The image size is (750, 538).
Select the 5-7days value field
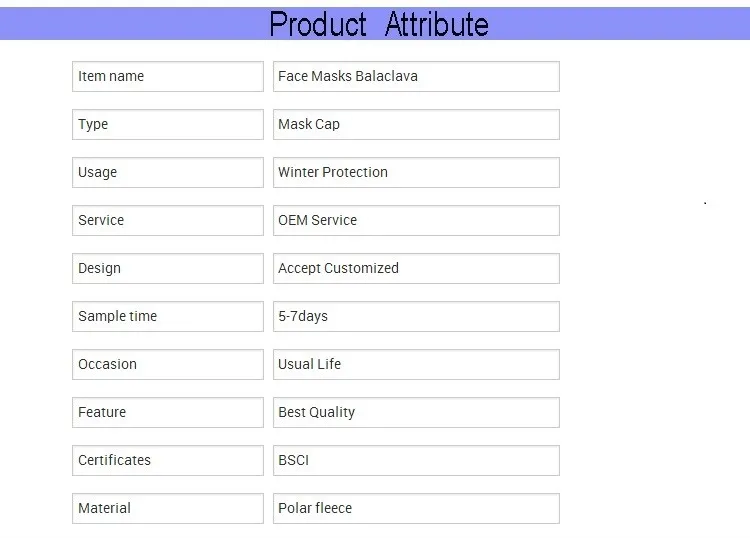415,317
